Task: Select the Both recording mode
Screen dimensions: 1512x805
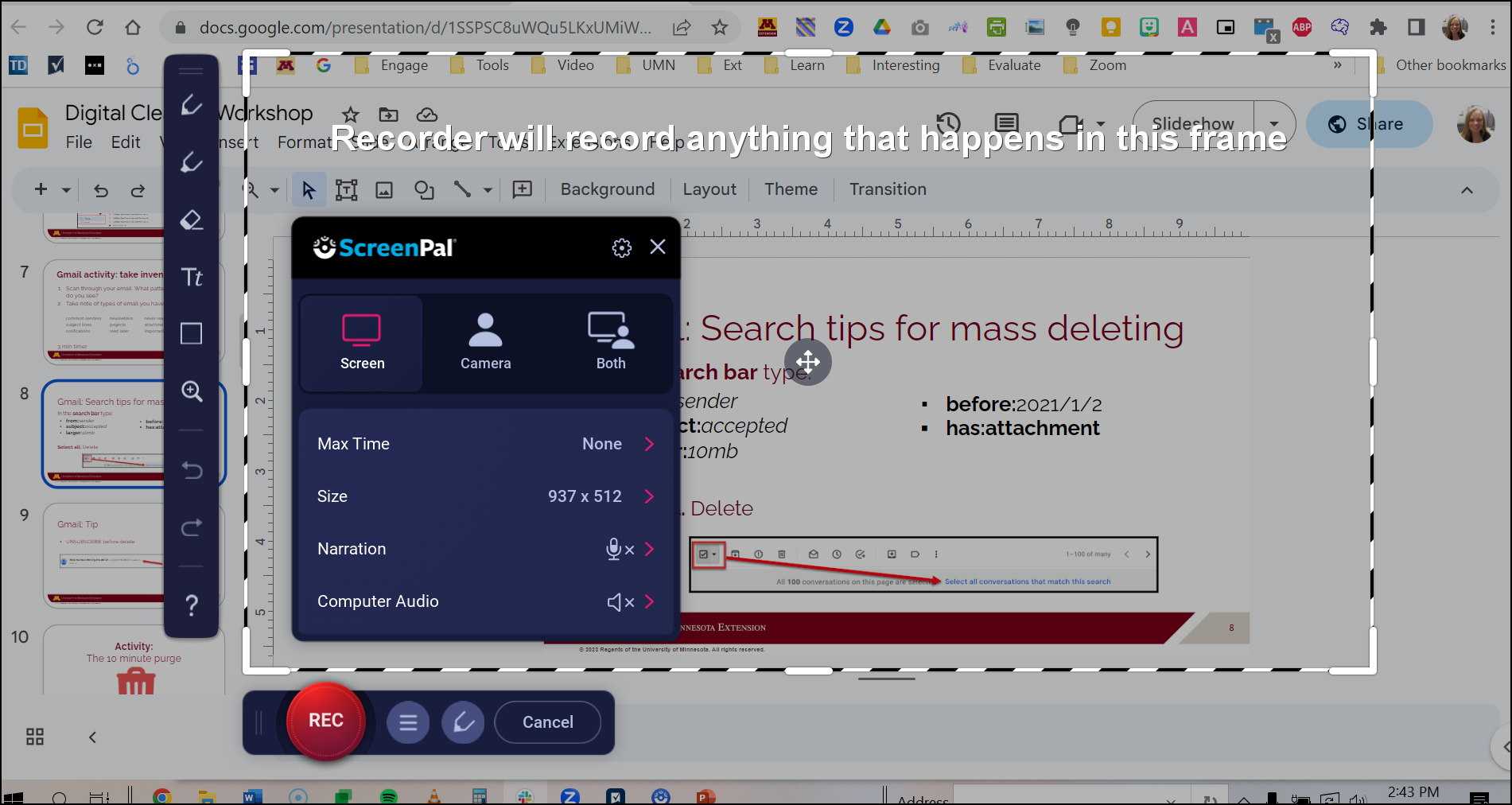Action: click(x=611, y=343)
